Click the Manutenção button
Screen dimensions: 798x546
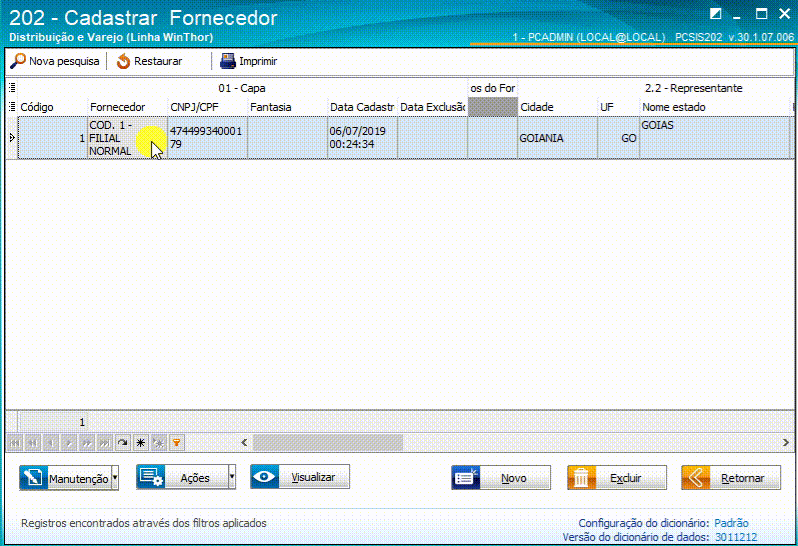click(x=65, y=478)
